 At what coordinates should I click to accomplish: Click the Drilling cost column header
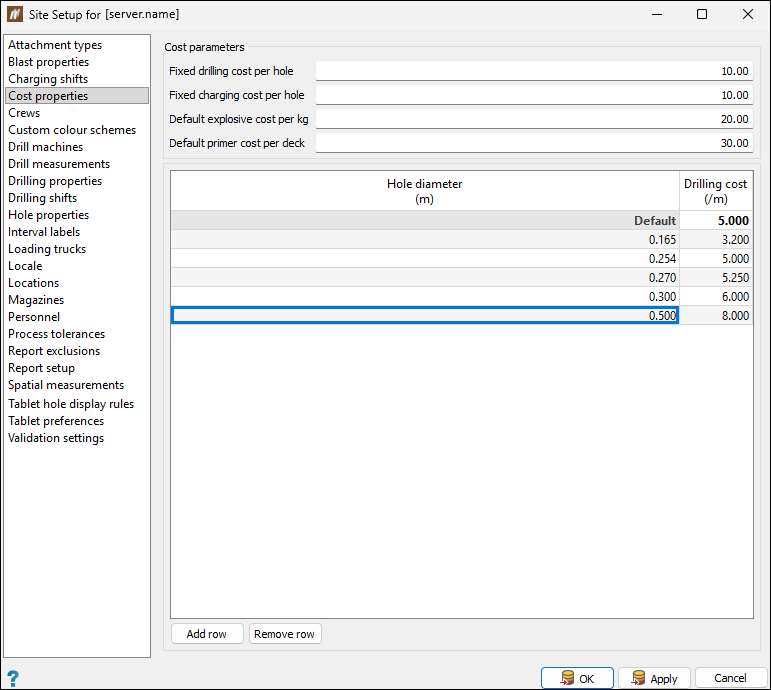coord(716,191)
